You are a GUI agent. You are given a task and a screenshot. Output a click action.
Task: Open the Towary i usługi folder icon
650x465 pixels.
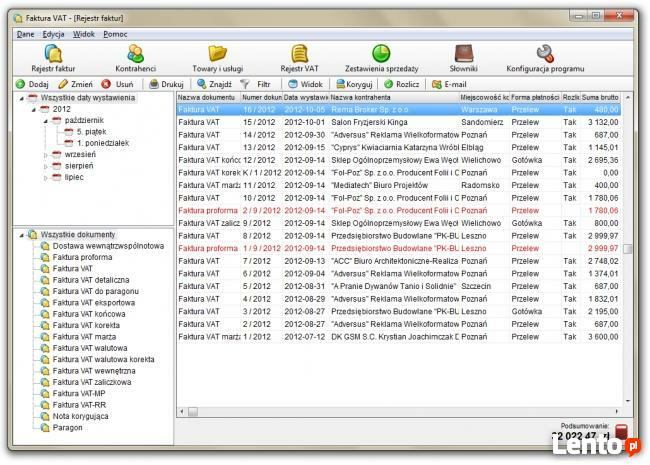[x=217, y=57]
